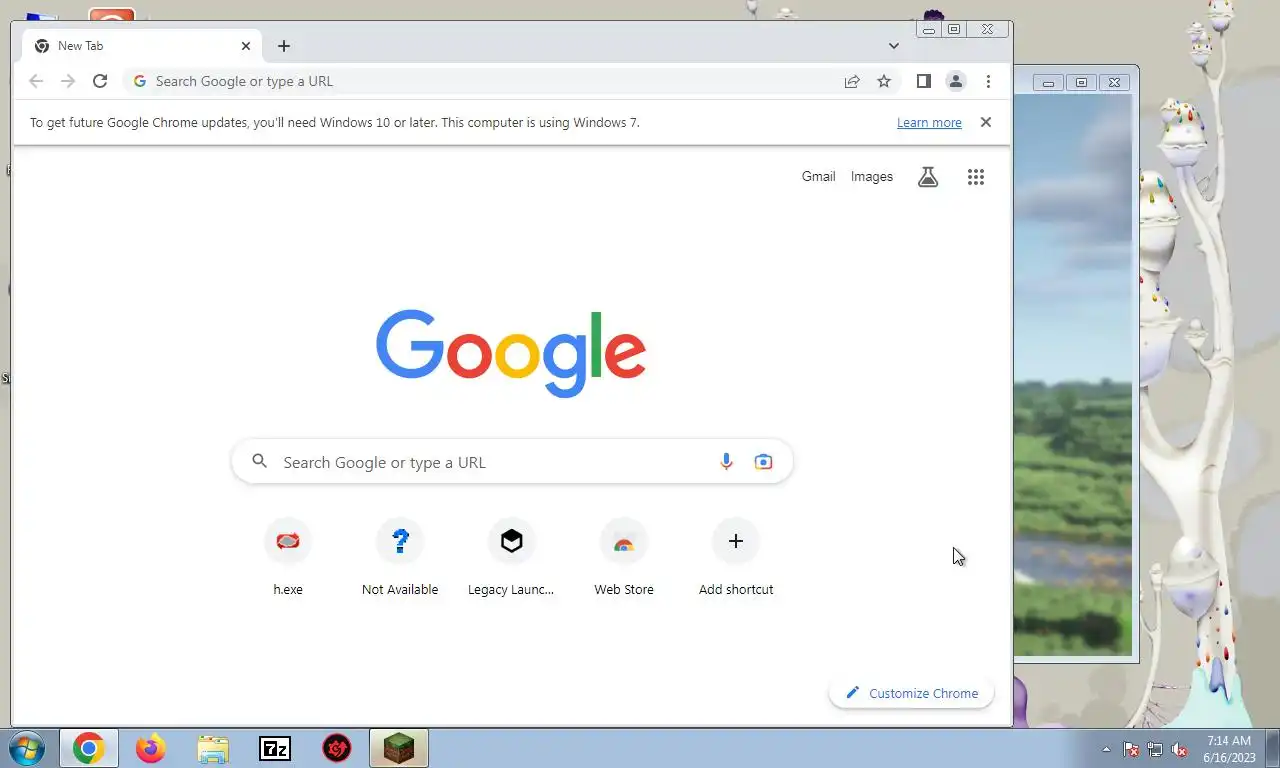This screenshot has width=1280, height=768.
Task: Click the red-black app icon in taskbar
Action: [337, 748]
